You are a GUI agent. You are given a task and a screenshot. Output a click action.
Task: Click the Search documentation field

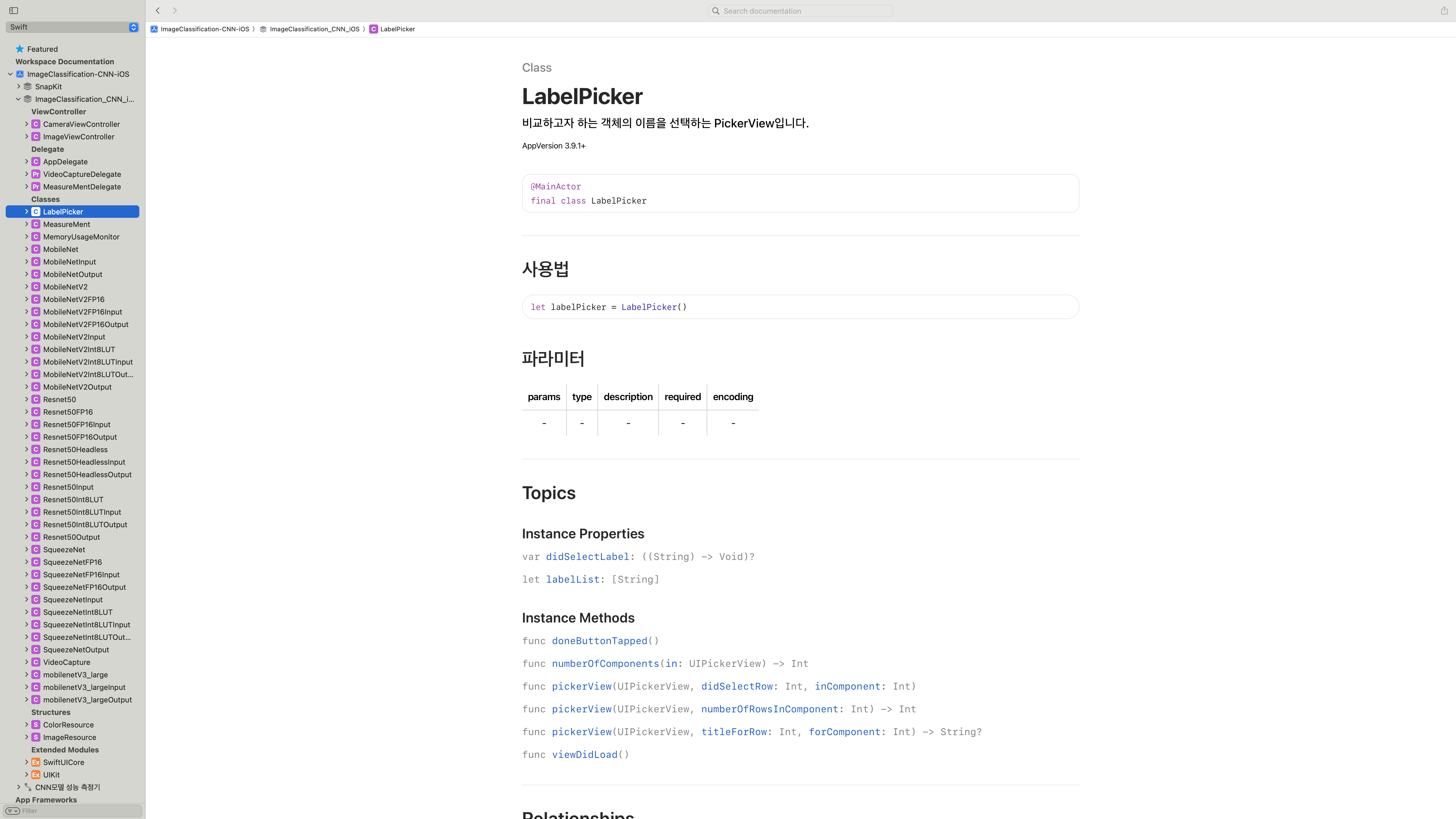point(800,11)
